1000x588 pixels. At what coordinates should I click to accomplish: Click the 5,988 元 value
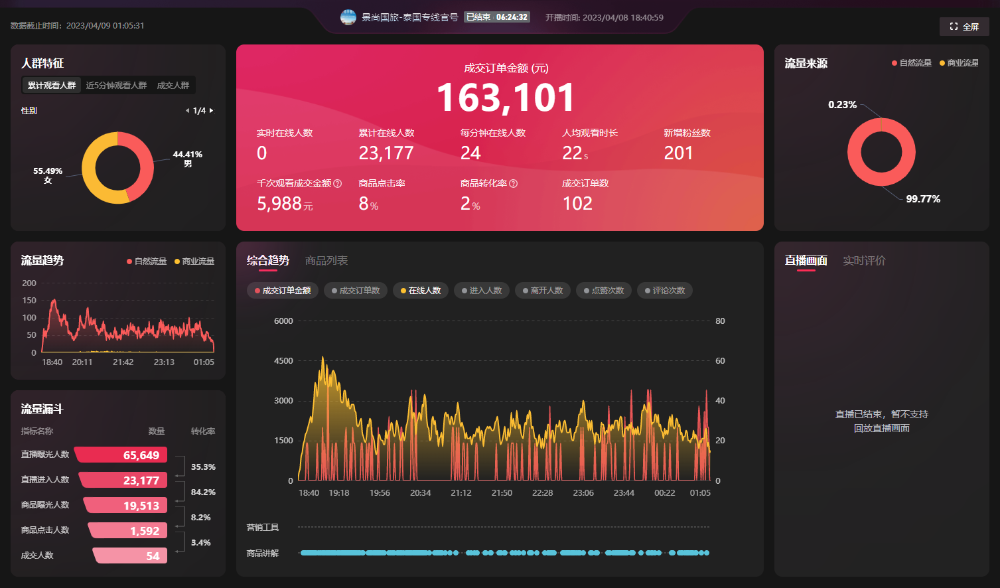click(285, 203)
